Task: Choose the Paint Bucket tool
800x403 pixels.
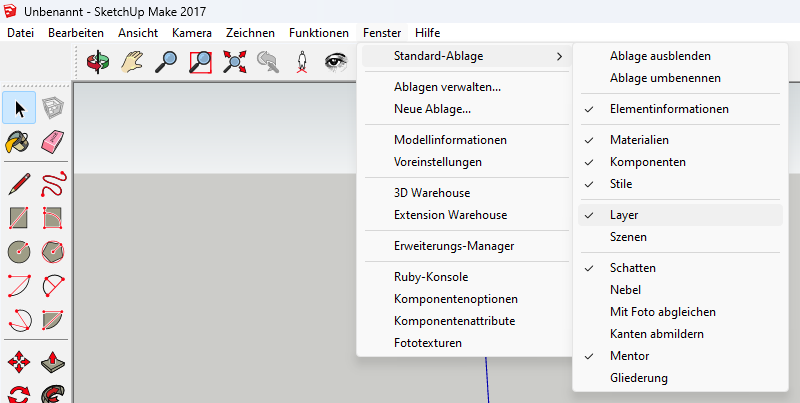Action: (x=18, y=142)
